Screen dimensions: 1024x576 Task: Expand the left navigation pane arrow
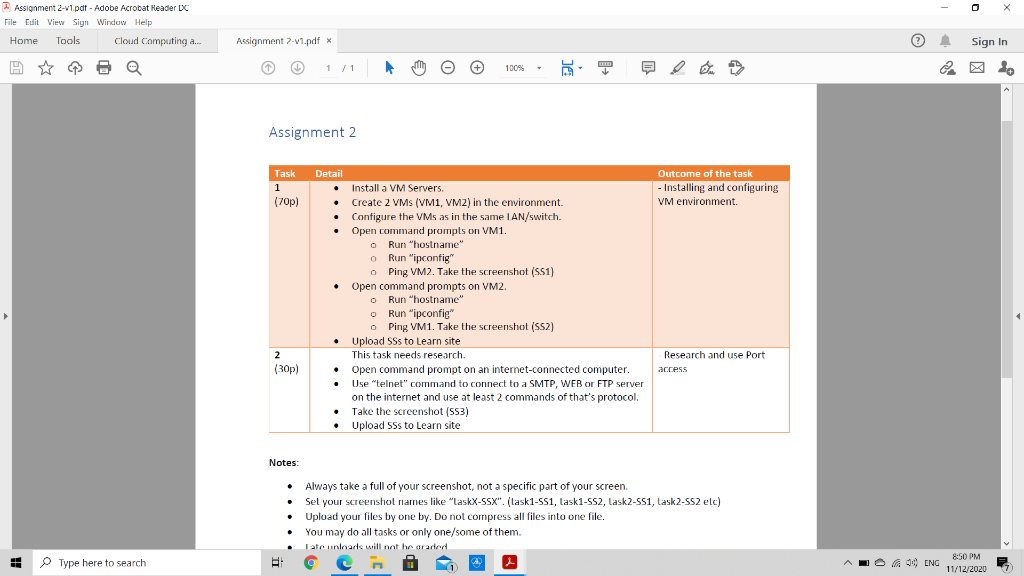coord(6,316)
